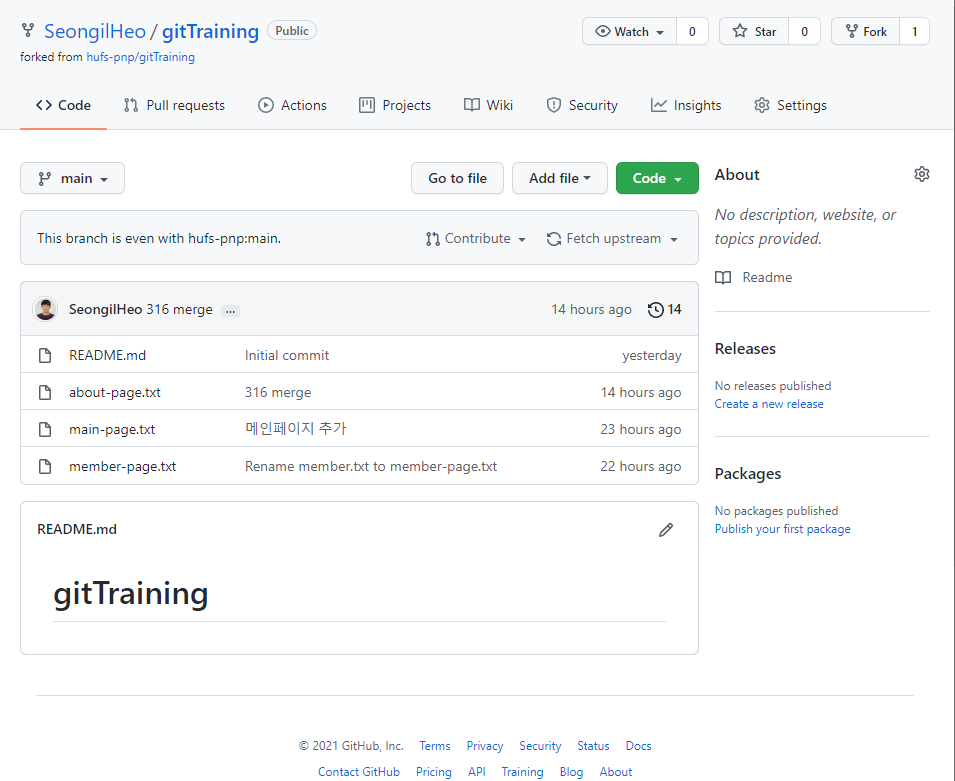
Task: Open commit history showing 14 commits
Action: (664, 309)
